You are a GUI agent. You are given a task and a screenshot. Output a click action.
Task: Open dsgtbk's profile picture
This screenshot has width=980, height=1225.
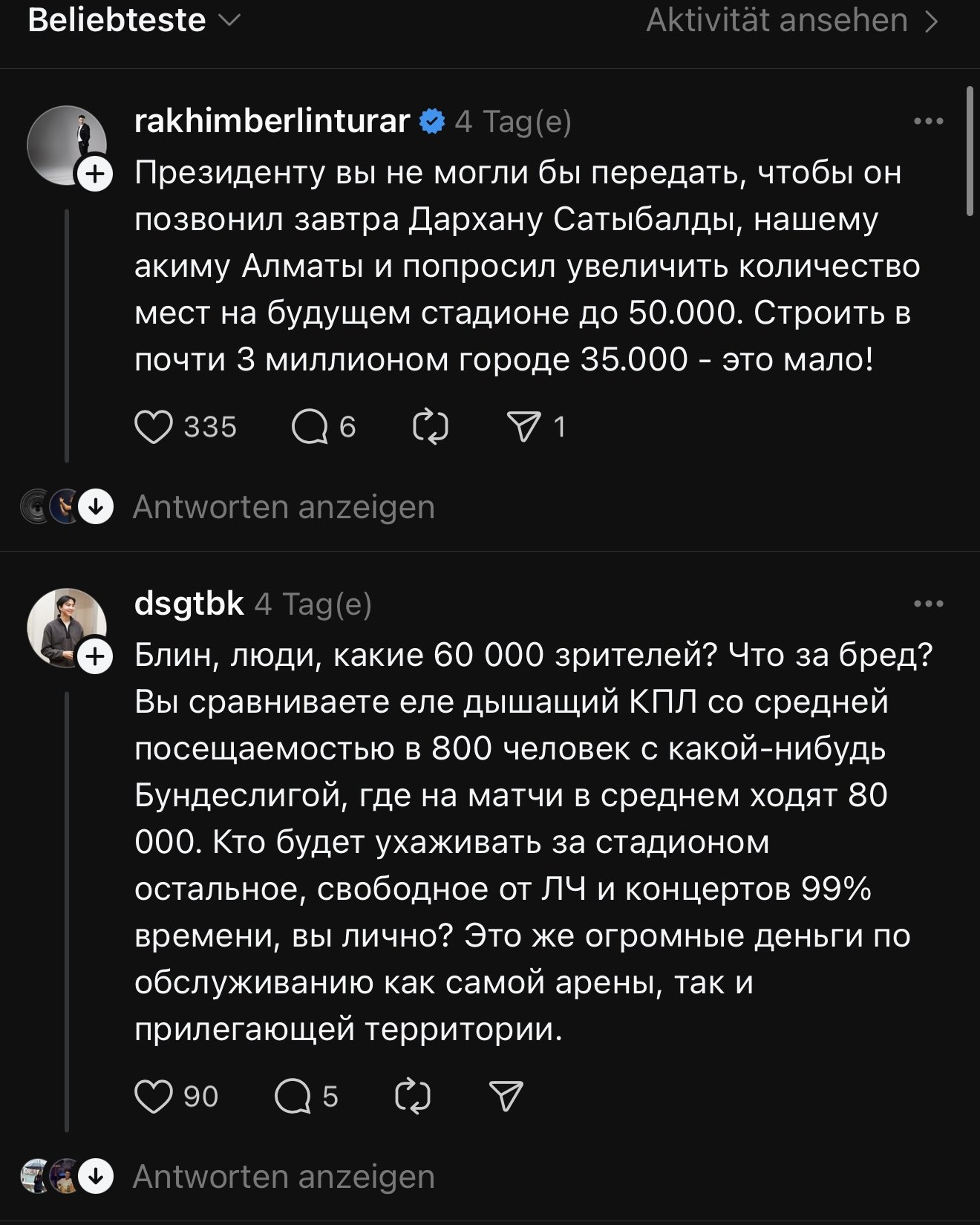click(x=65, y=627)
